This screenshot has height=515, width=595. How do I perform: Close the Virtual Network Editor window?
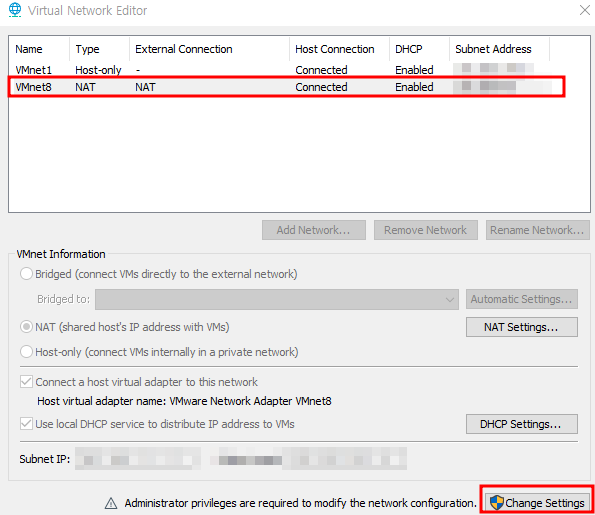coord(585,10)
